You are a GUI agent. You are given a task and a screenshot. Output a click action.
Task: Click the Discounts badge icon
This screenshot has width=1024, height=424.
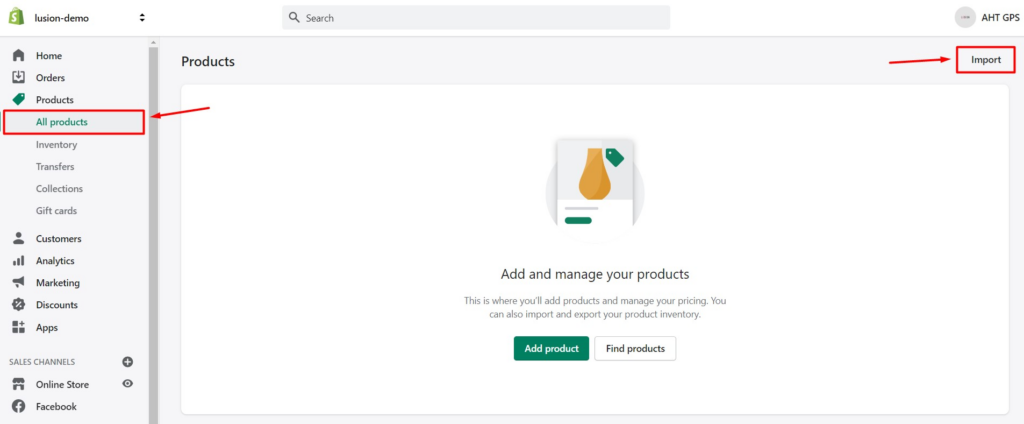tap(18, 304)
